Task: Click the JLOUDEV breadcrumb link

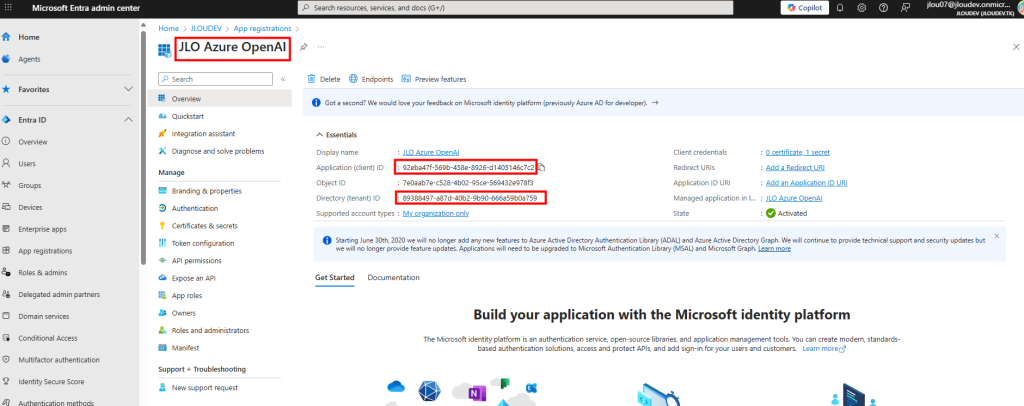Action: [x=206, y=29]
